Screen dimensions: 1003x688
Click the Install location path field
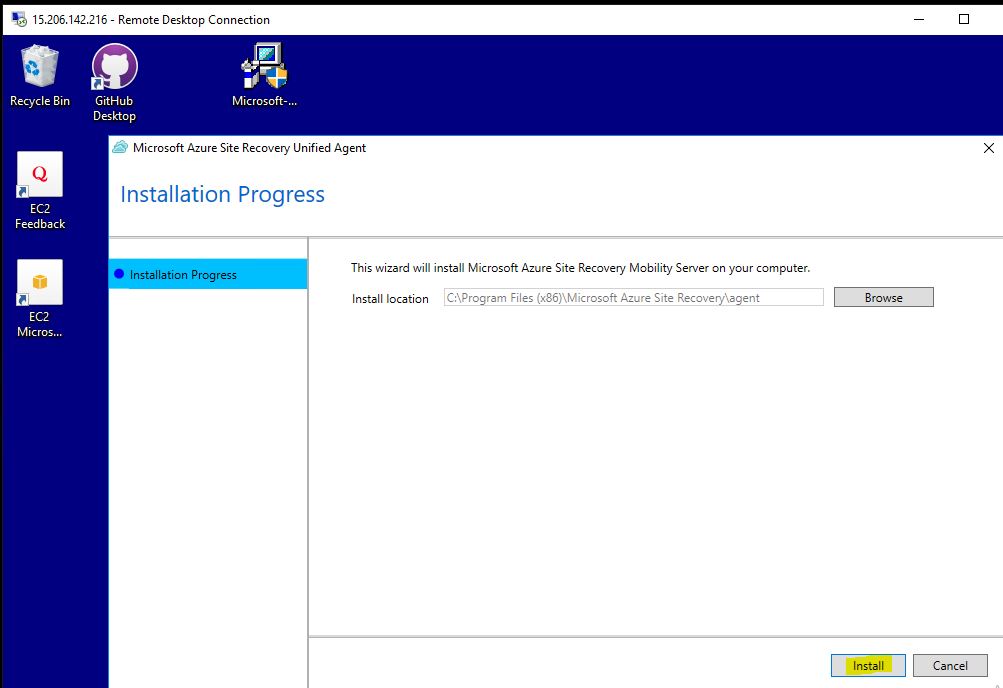[633, 297]
